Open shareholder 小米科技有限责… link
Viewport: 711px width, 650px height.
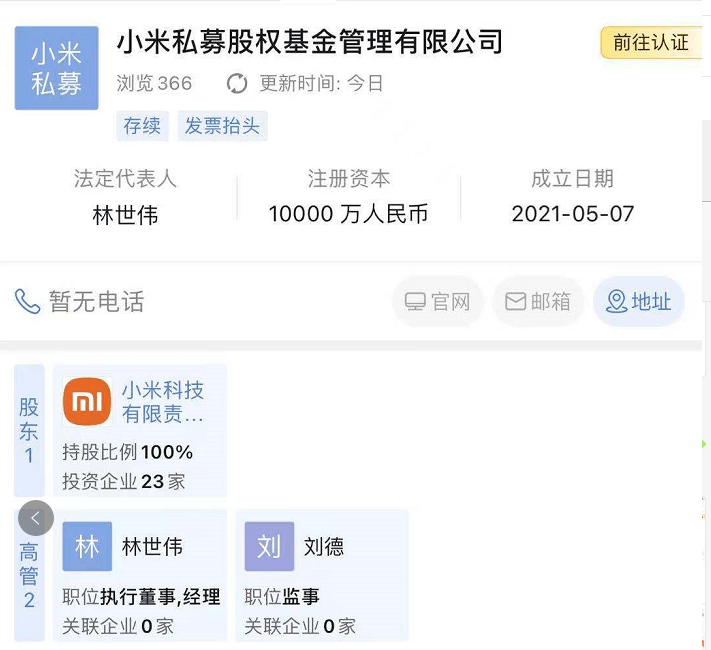click(163, 402)
